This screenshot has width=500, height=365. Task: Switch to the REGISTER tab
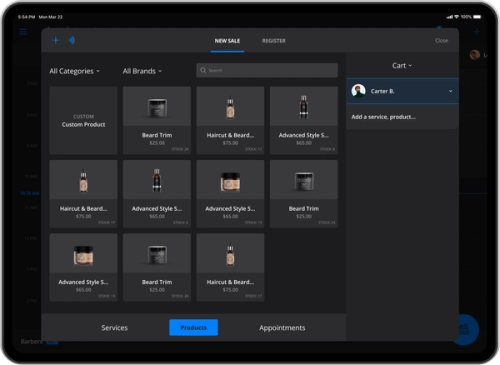click(274, 41)
